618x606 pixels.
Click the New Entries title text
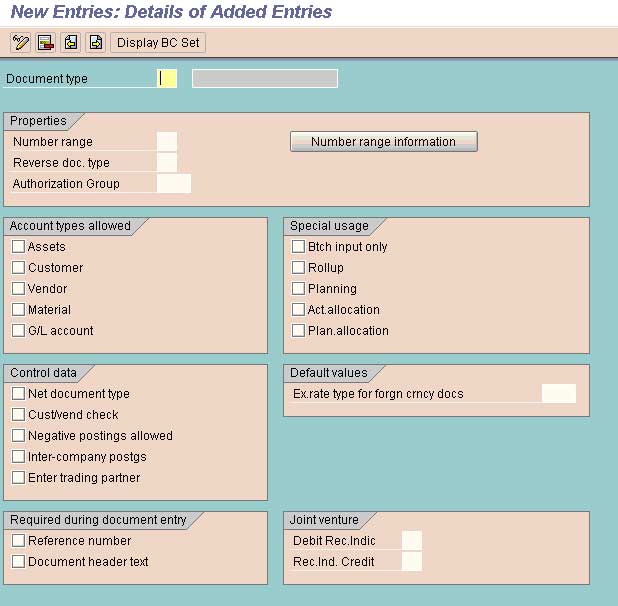(171, 12)
